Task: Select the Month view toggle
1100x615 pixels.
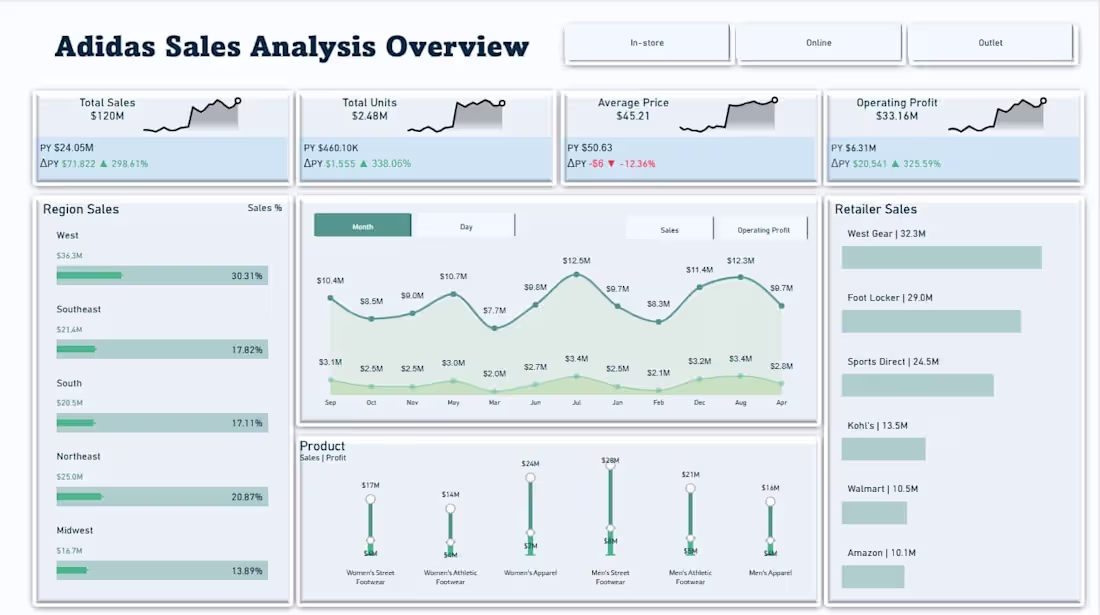Action: click(361, 225)
